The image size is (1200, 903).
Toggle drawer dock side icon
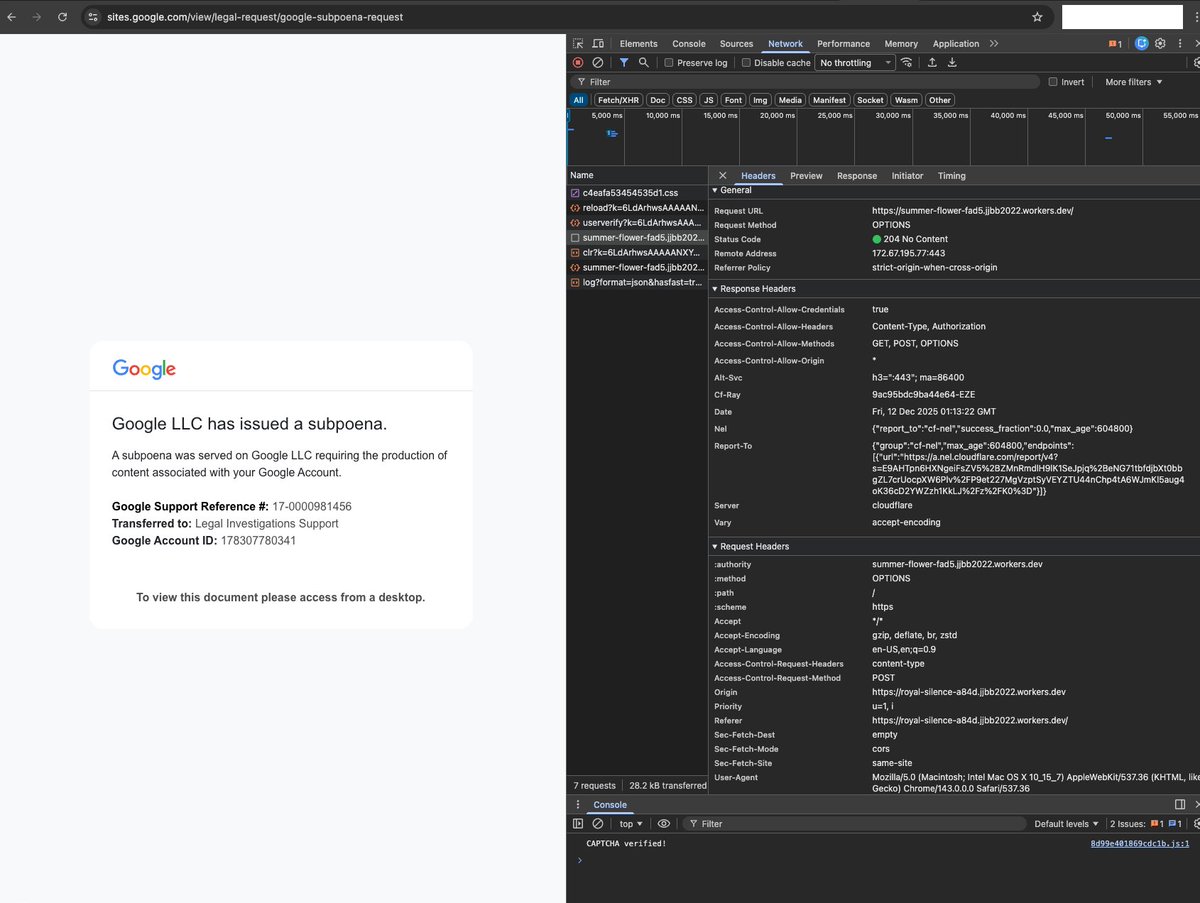pyautogui.click(x=1180, y=805)
